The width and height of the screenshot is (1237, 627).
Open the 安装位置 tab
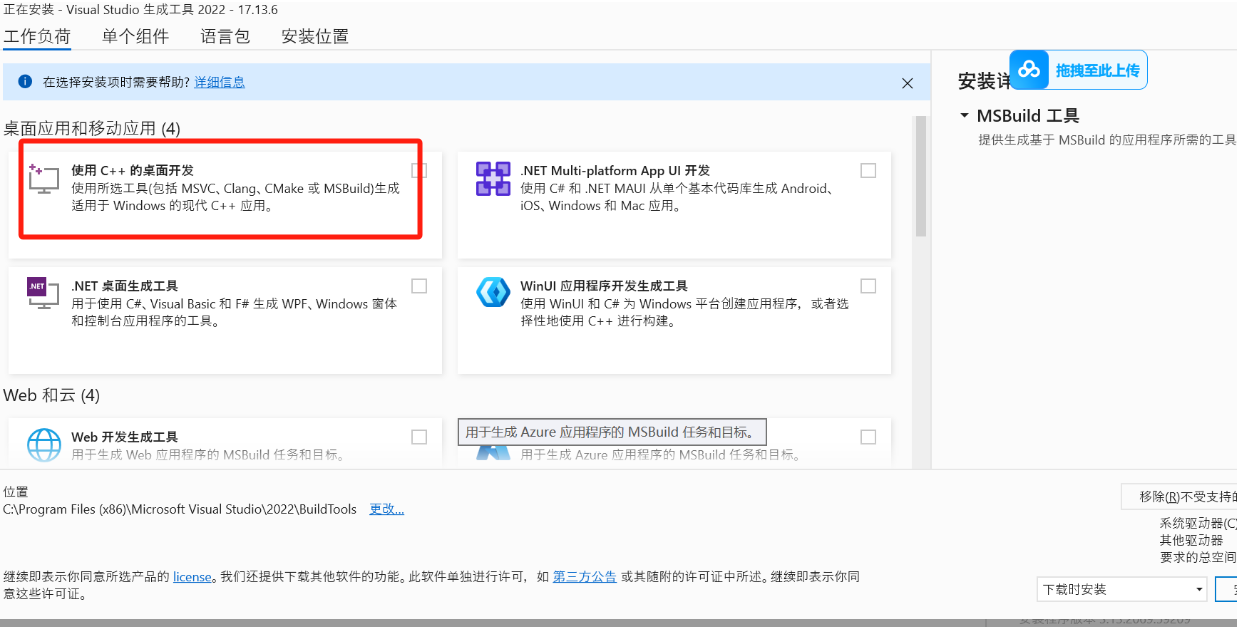tap(315, 36)
